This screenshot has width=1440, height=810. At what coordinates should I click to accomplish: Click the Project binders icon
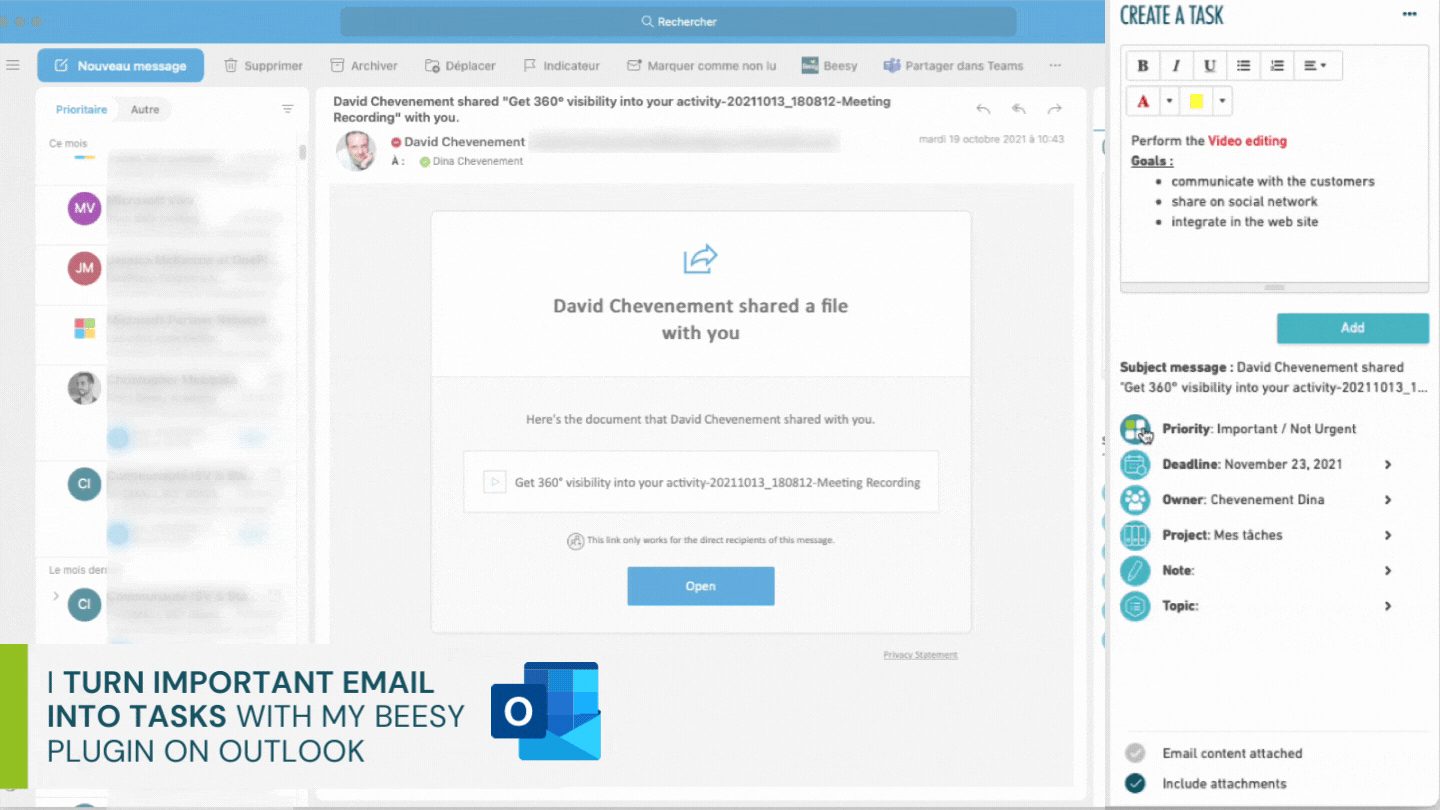point(1135,535)
